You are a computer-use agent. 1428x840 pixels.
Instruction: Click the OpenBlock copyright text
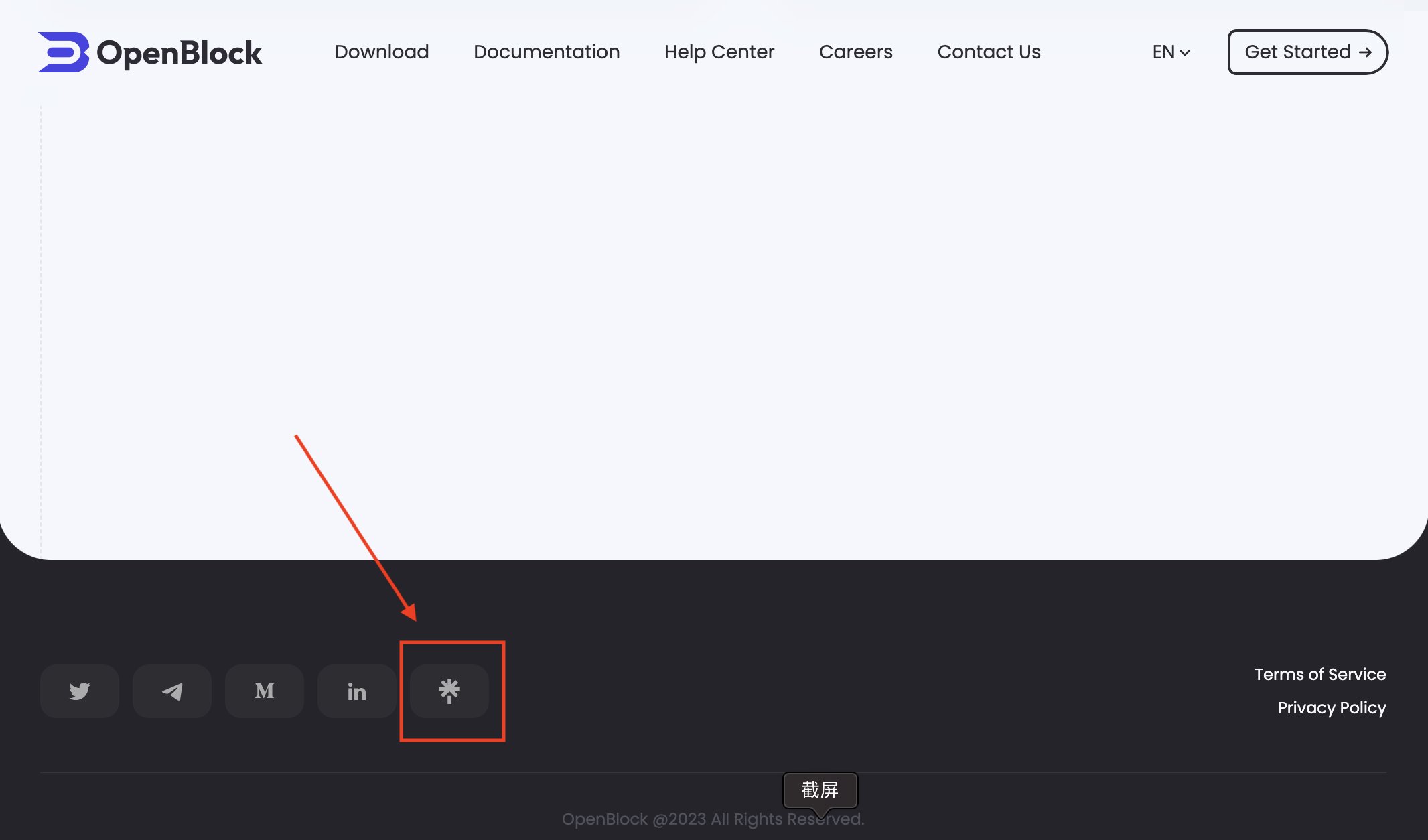pos(713,819)
